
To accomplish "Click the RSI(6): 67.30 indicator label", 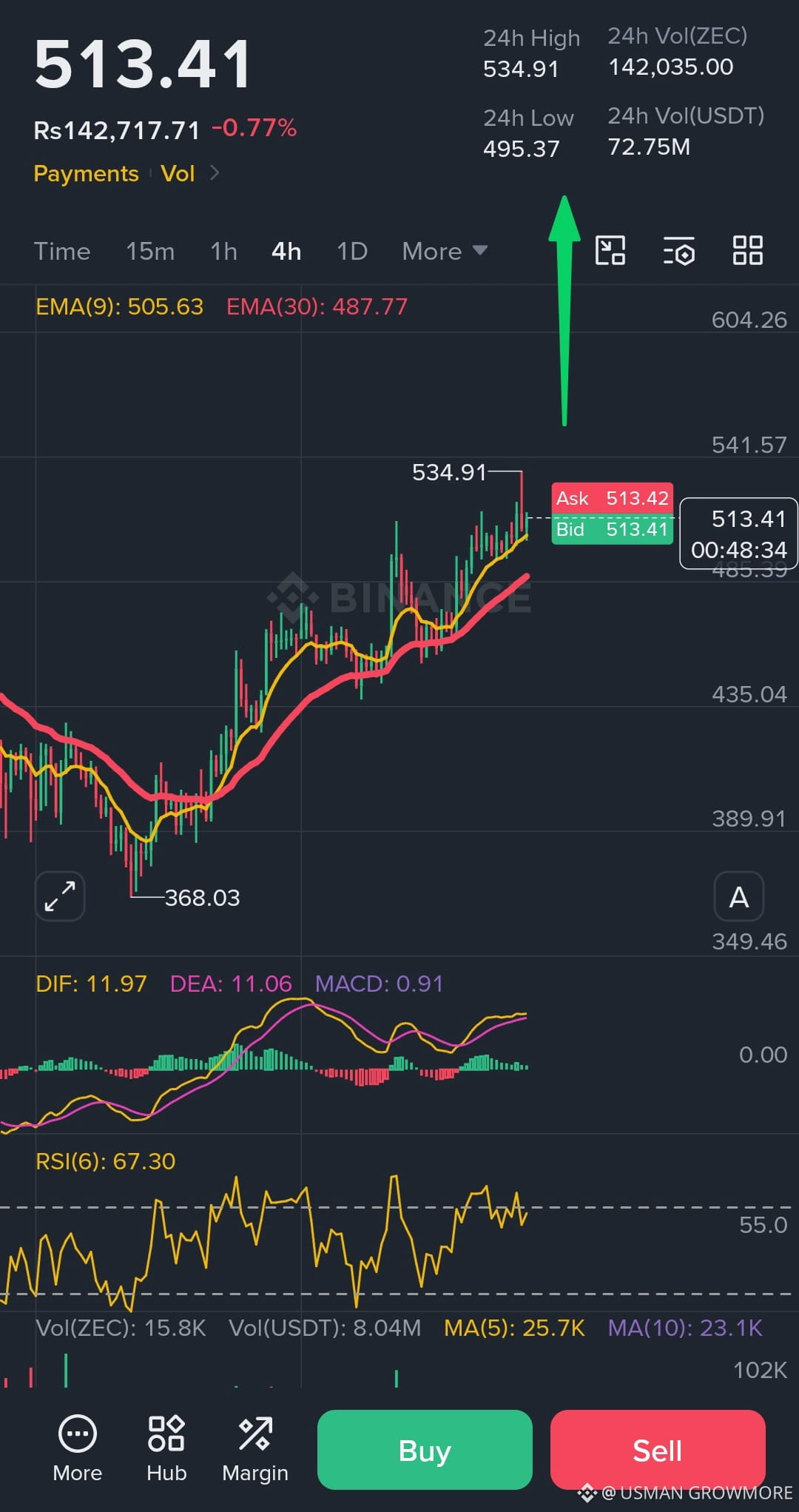I will pyautogui.click(x=106, y=1161).
